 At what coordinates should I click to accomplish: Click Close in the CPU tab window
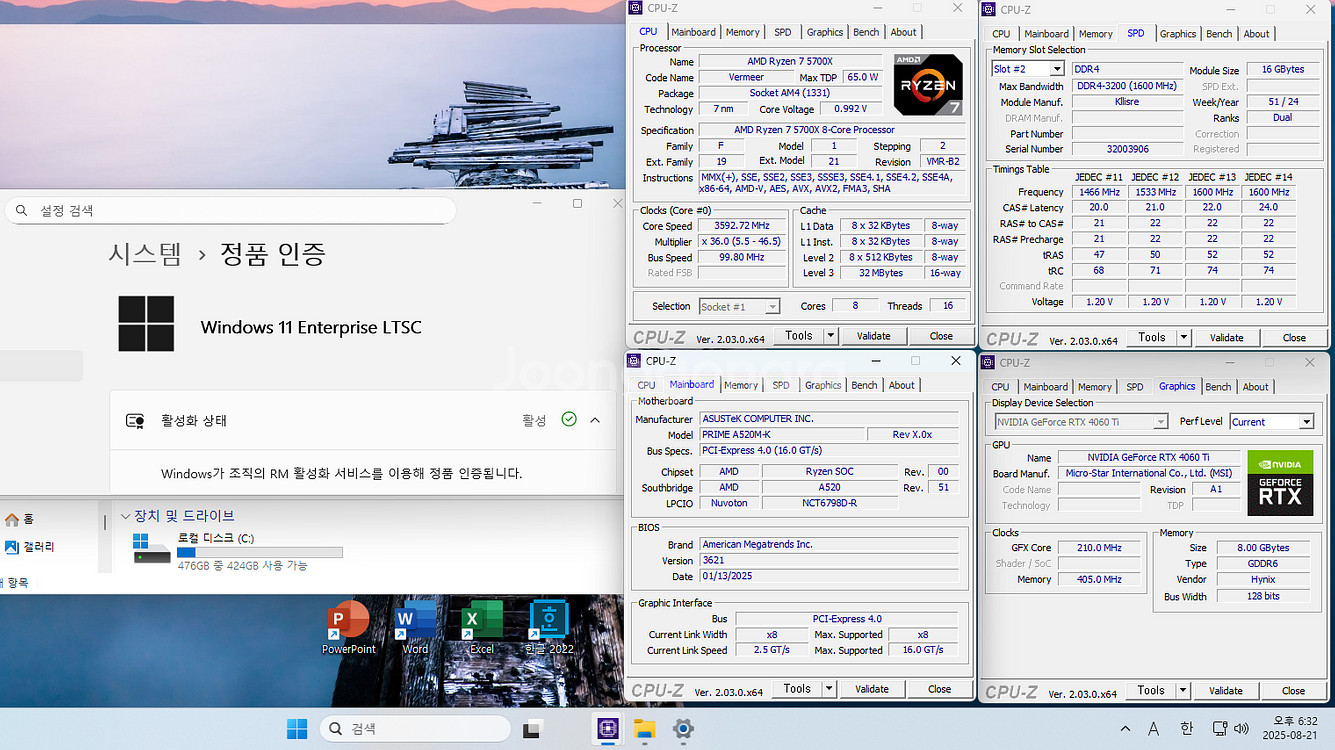coord(941,336)
